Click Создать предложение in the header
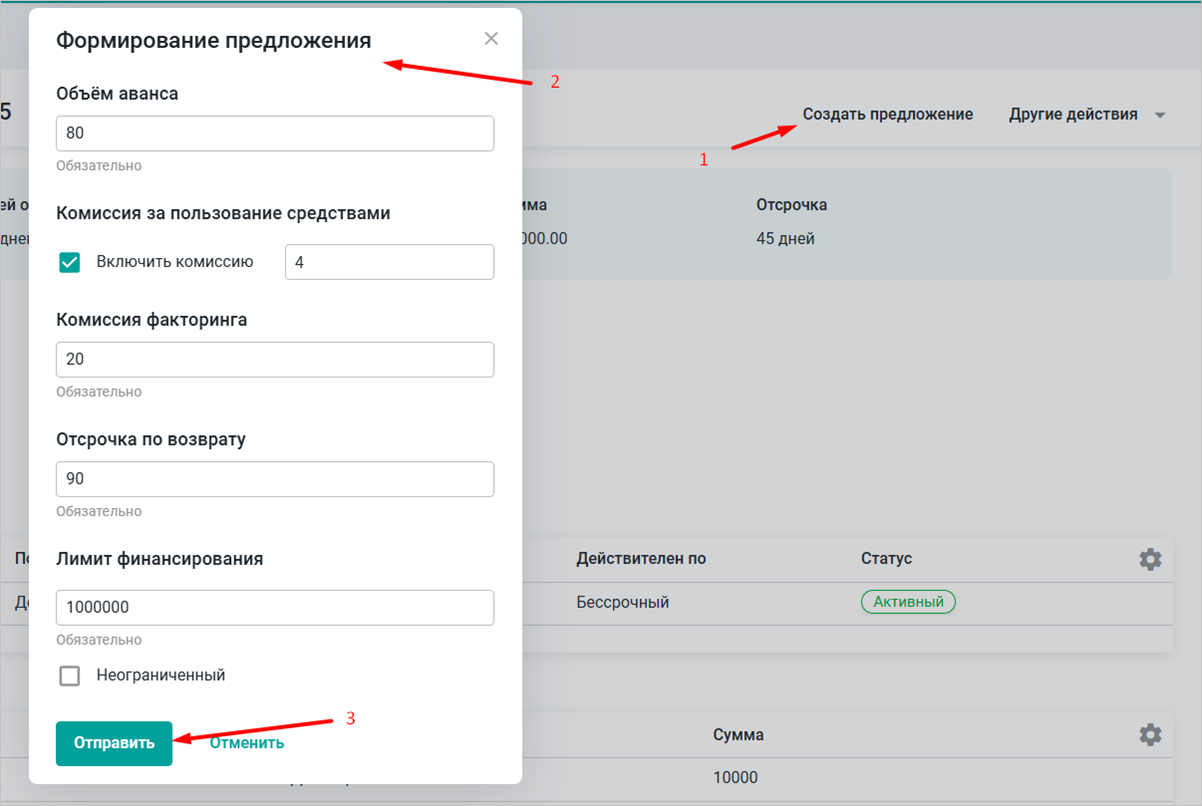 [x=887, y=115]
